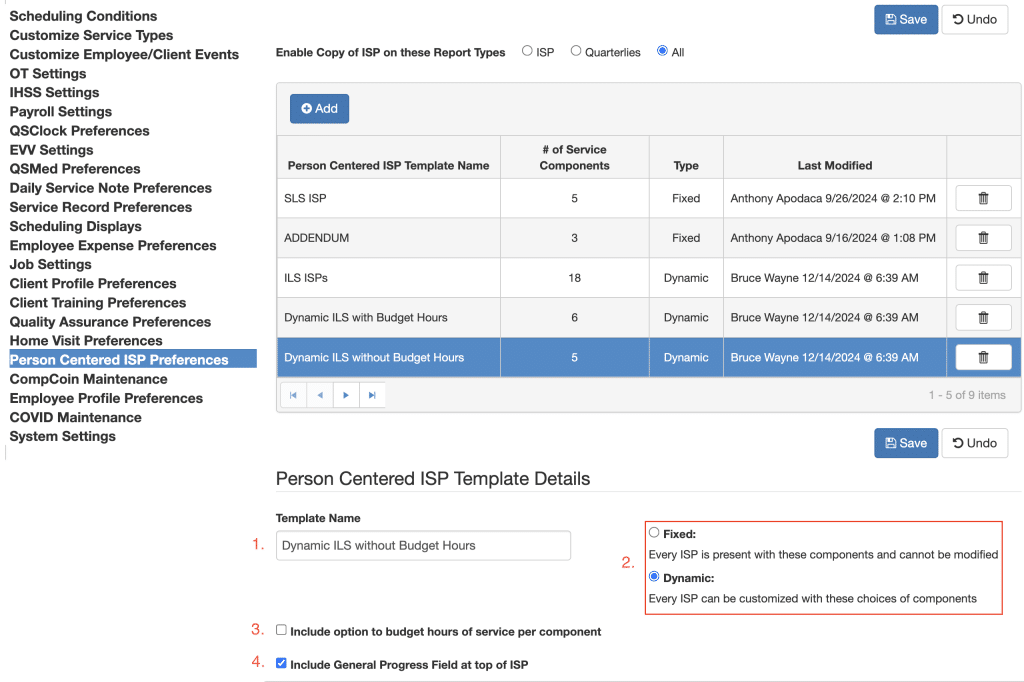1024x682 pixels.
Task: Choose the ISP report type option
Action: pyautogui.click(x=528, y=51)
